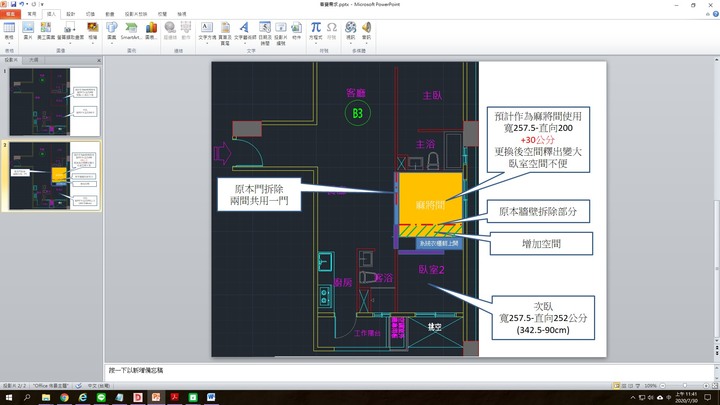Screen dimensions: 720x405
Task: Switch to the Animations (動畫) ribbon tab
Action: pos(110,14)
